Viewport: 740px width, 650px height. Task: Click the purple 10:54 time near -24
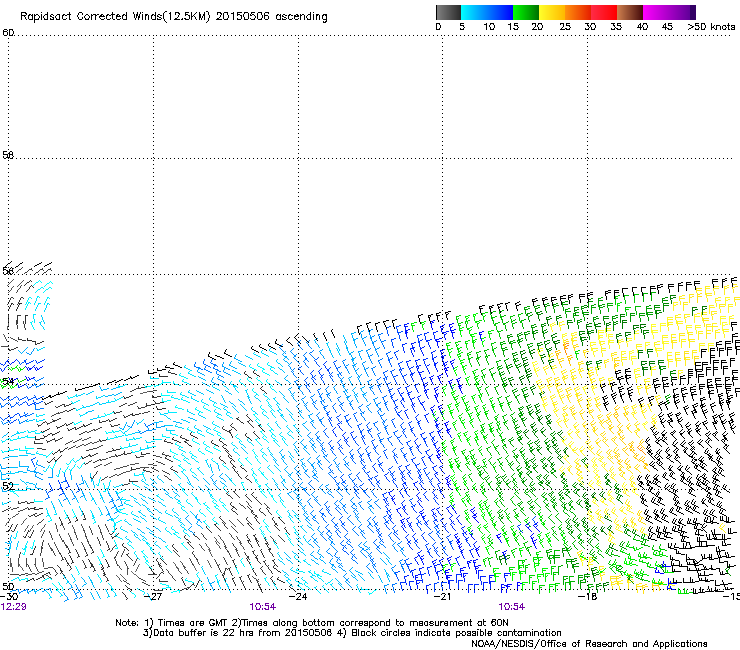[x=263, y=607]
